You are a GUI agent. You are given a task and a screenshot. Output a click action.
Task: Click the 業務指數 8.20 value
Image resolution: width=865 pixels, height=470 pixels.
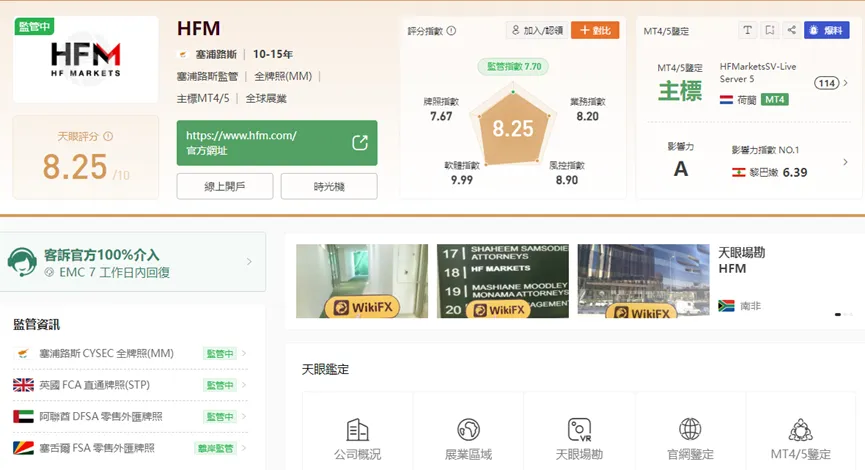click(x=588, y=116)
